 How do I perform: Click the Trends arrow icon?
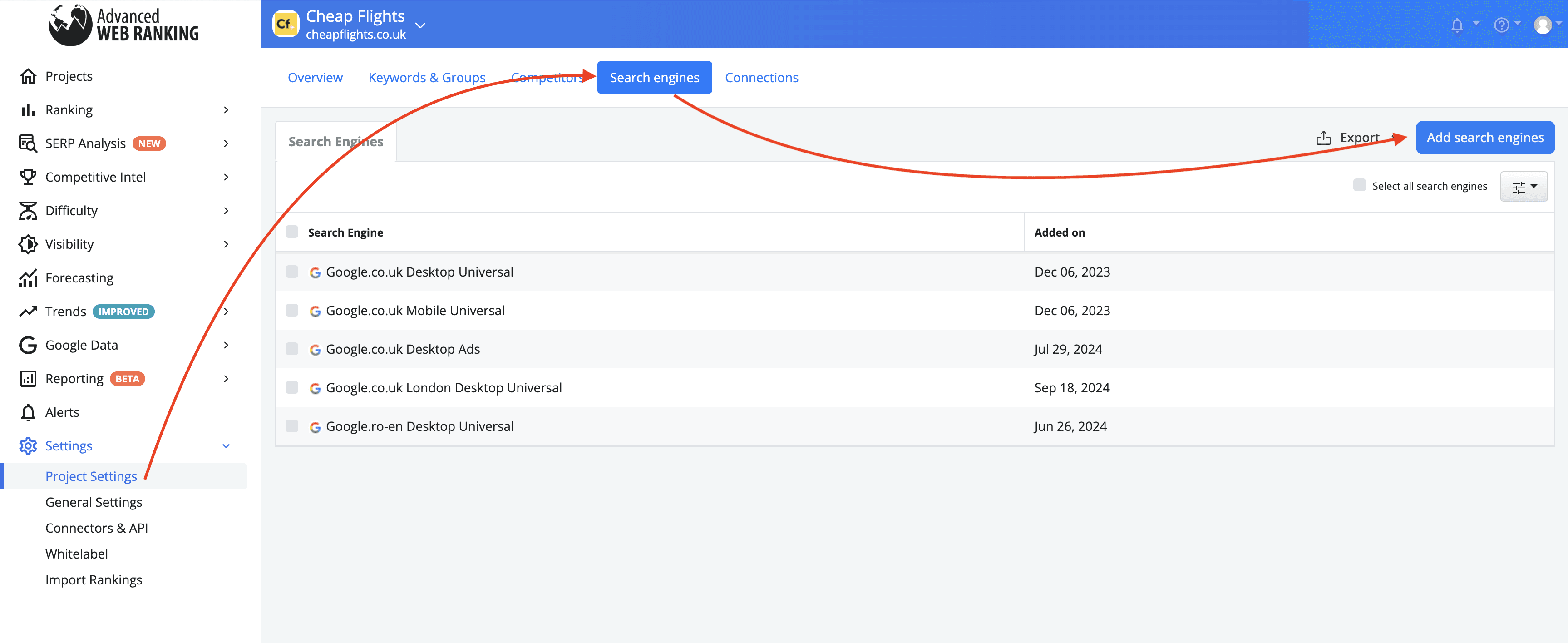(x=28, y=311)
